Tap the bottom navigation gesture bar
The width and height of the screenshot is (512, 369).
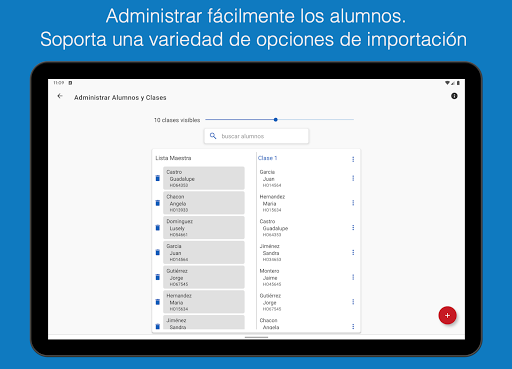click(256, 337)
